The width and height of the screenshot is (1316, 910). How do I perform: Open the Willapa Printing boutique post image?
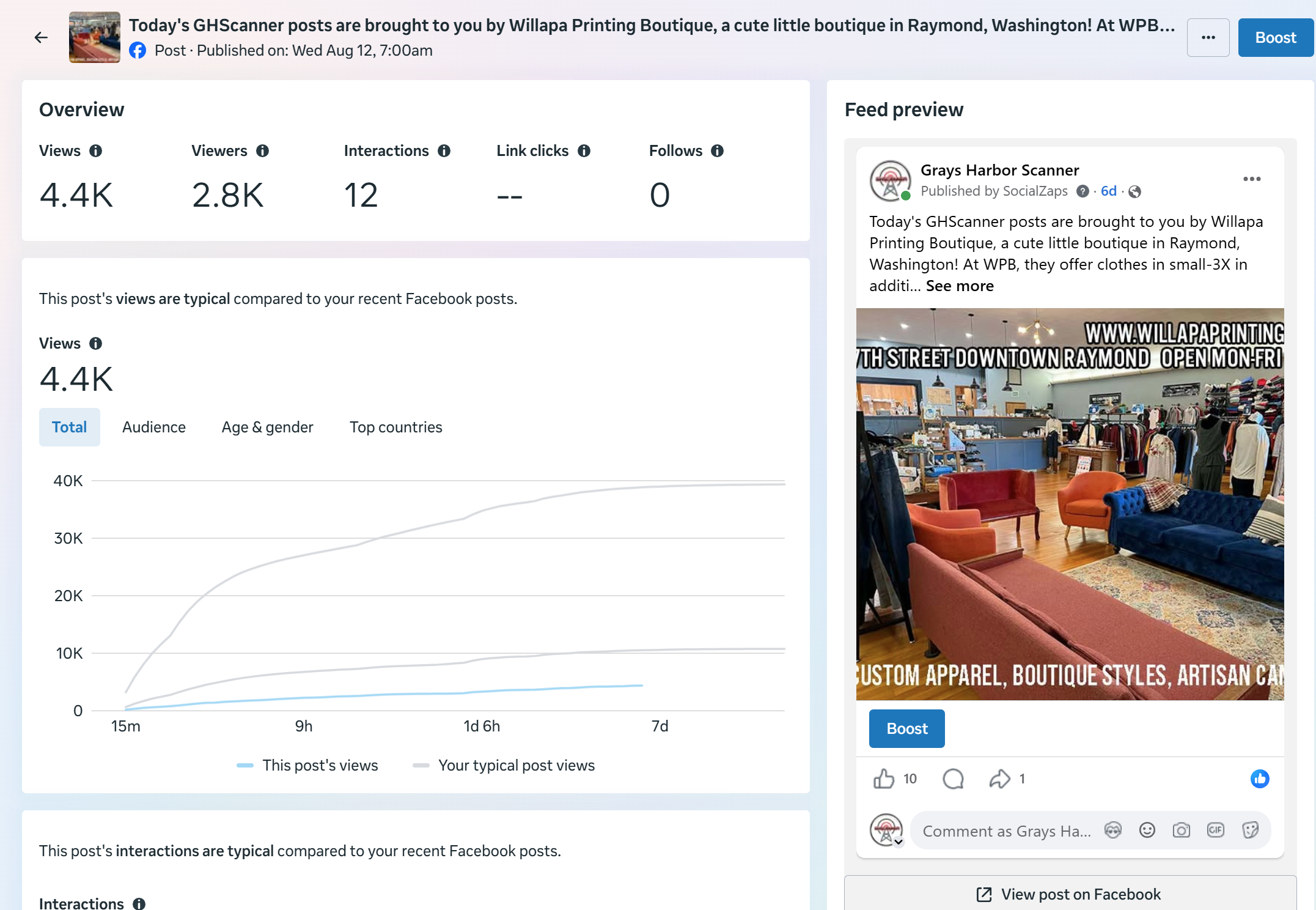[x=1070, y=505]
